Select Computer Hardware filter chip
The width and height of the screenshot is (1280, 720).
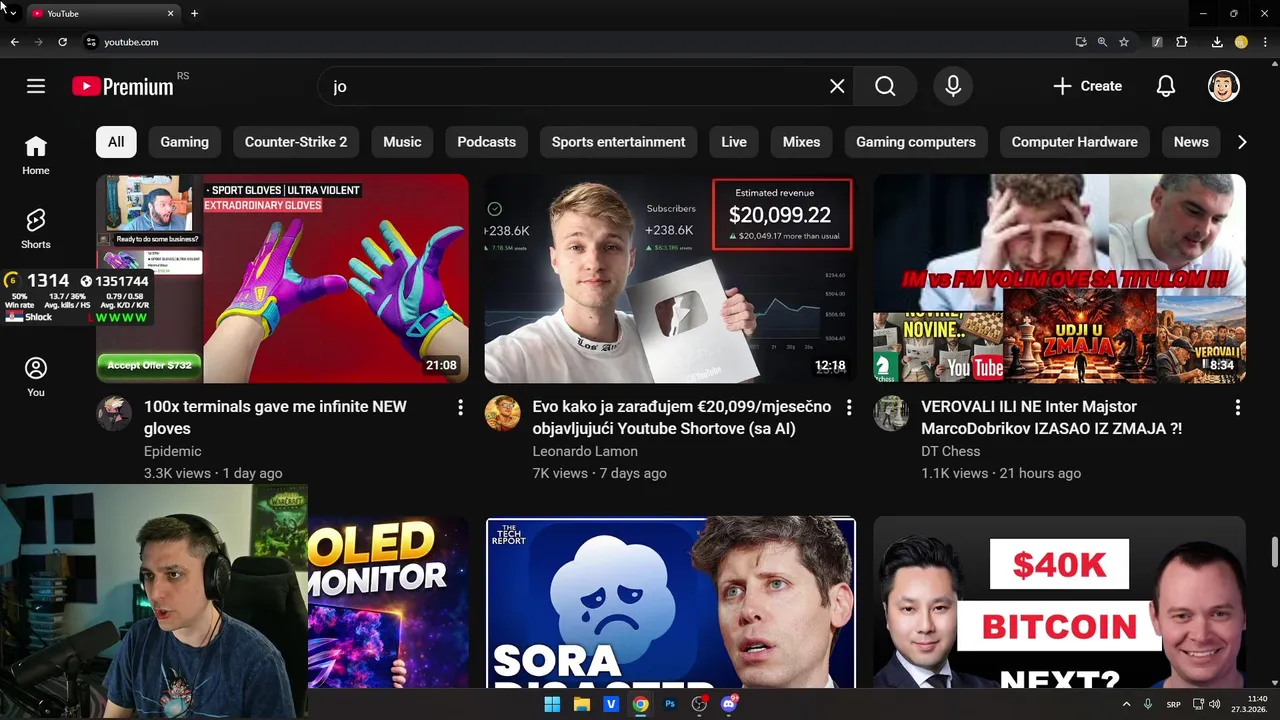coord(1074,142)
